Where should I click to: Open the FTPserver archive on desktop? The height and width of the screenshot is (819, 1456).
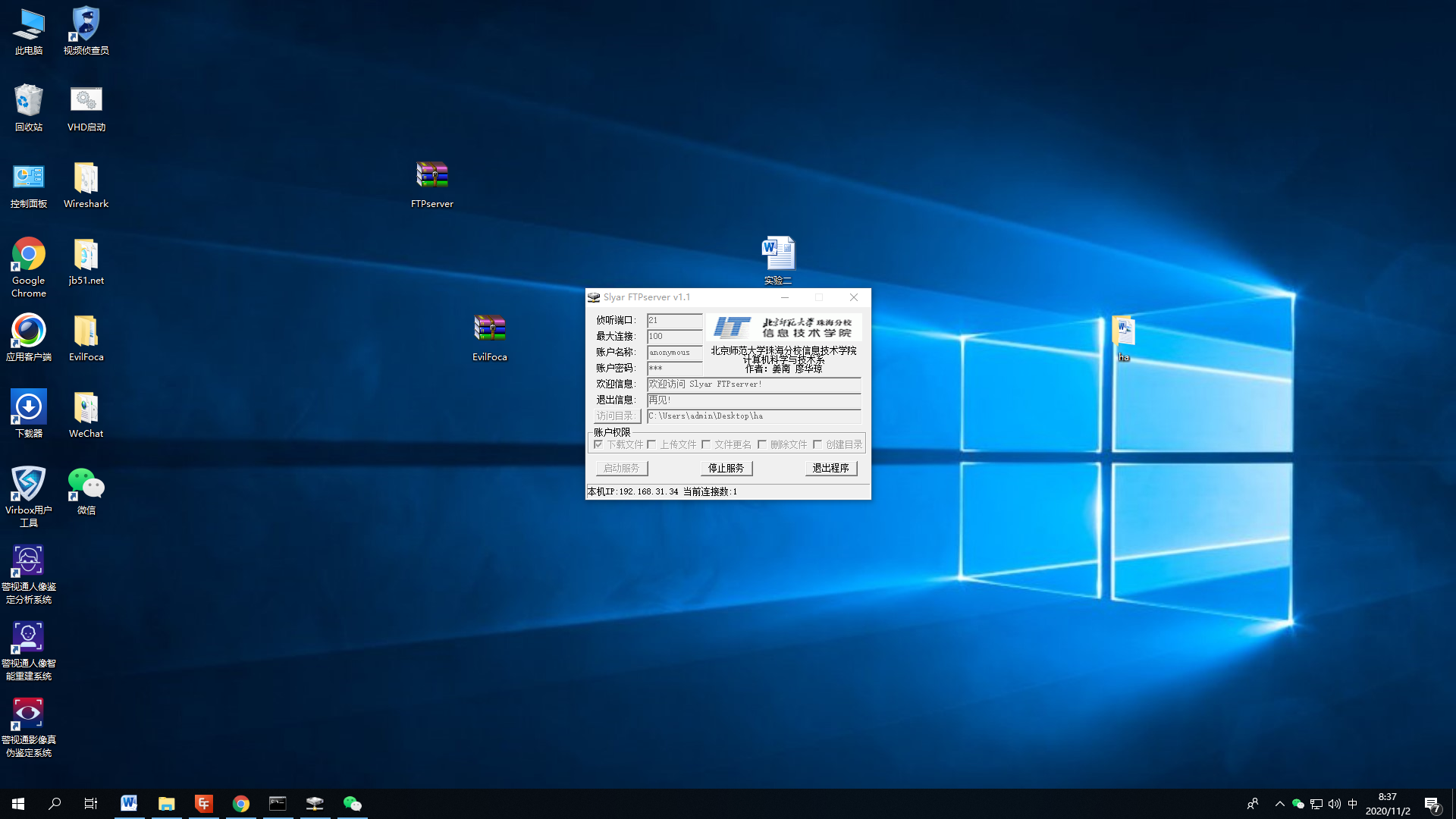(432, 177)
